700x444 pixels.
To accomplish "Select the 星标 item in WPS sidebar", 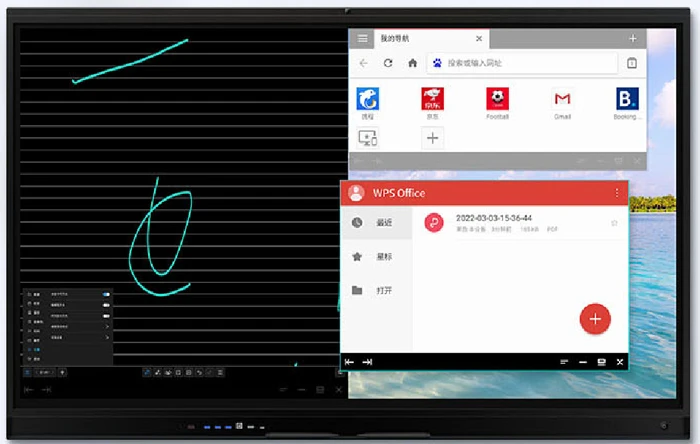I will (378, 257).
